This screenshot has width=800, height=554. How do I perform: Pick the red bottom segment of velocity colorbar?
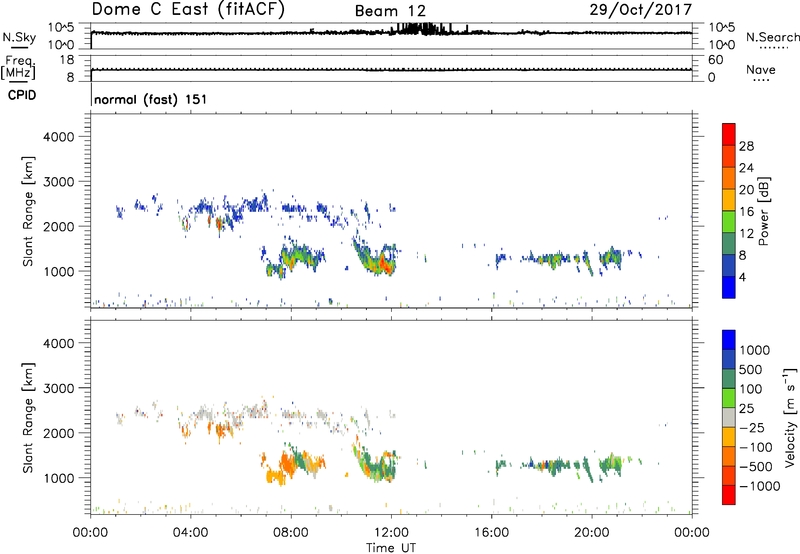729,495
